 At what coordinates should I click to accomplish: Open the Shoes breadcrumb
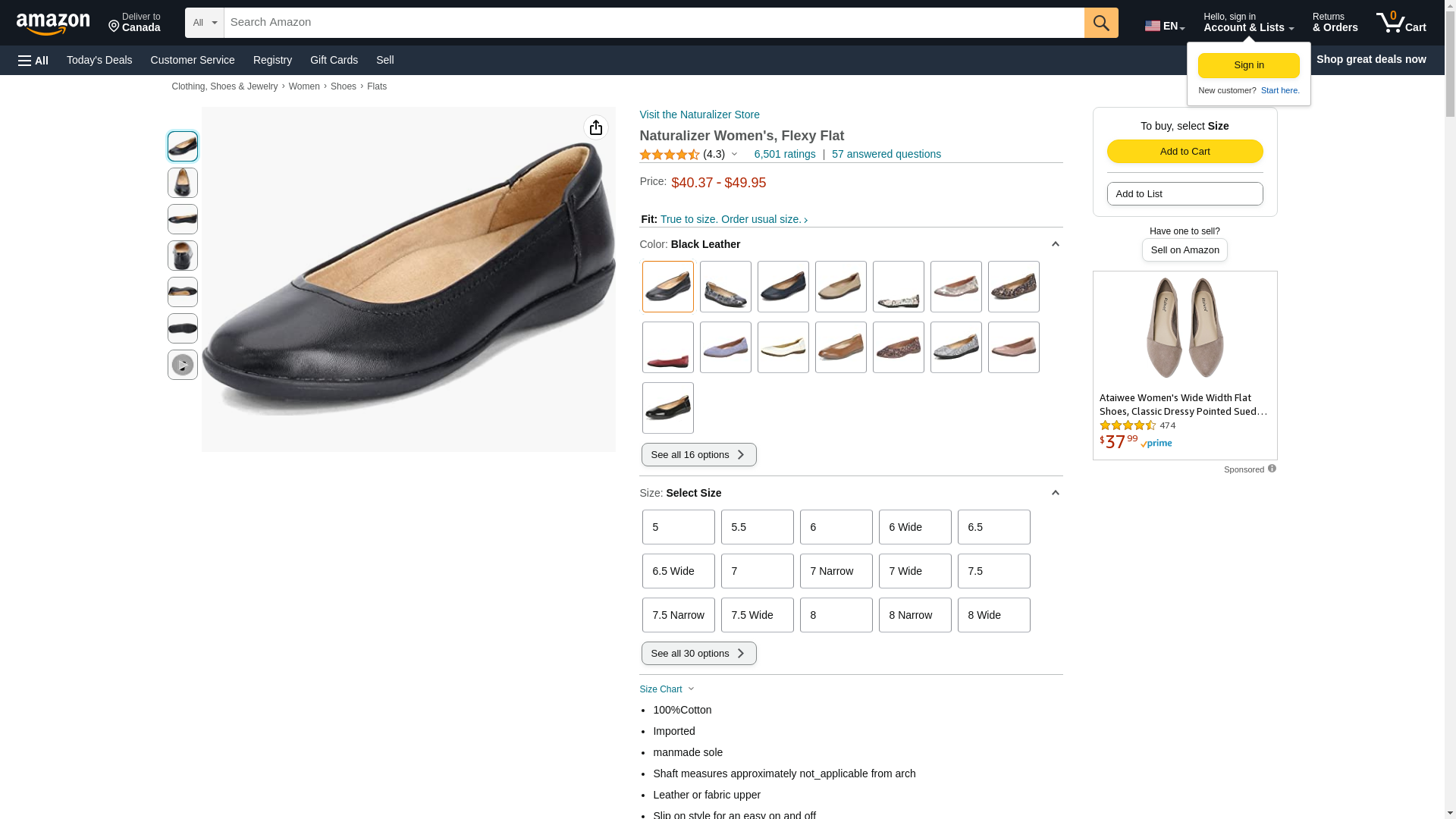coord(344,86)
